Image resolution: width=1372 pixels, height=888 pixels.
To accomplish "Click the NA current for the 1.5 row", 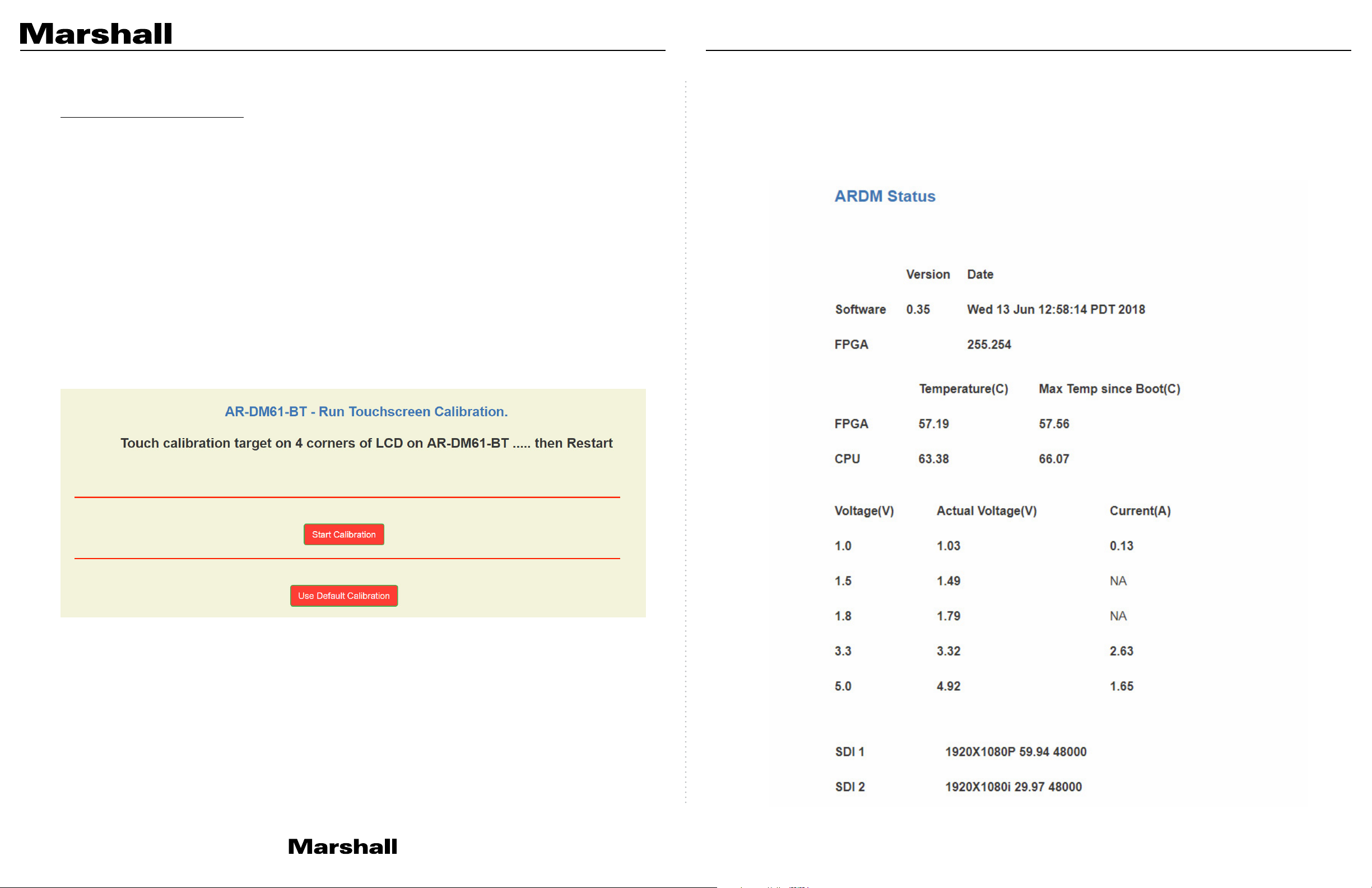I will pos(1118,580).
